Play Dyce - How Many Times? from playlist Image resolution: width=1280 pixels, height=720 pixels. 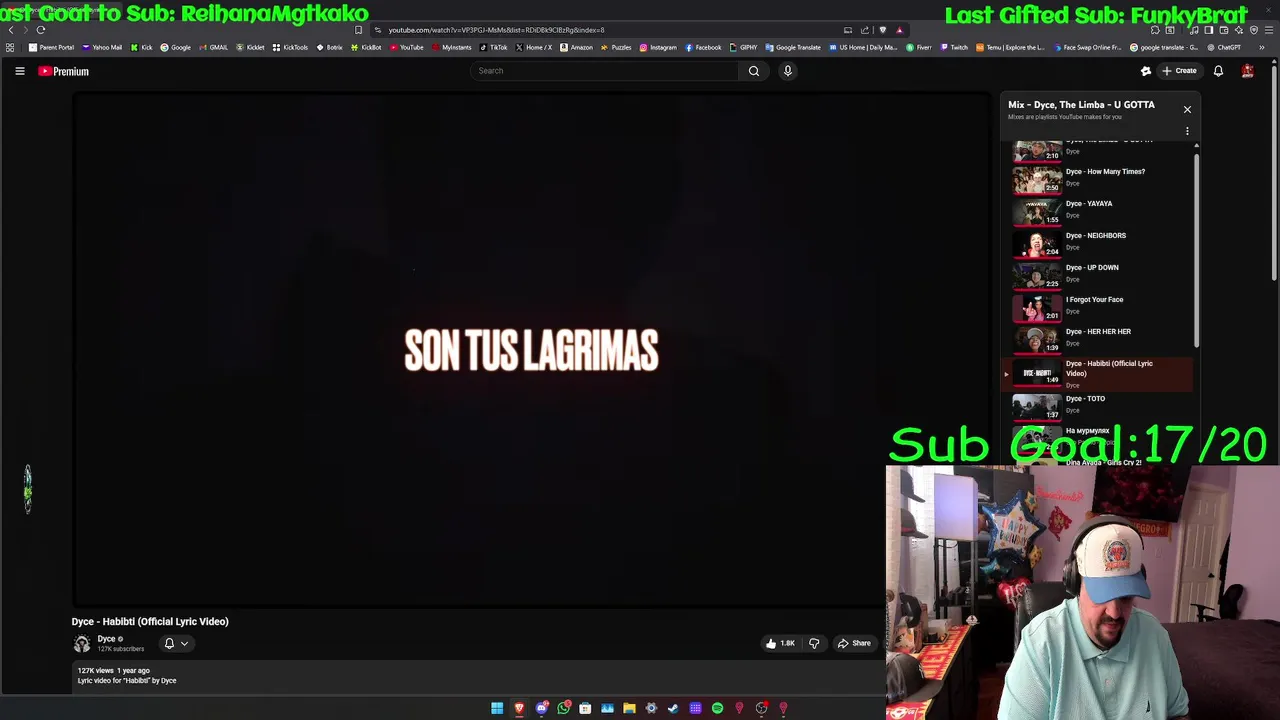[x=1100, y=178]
